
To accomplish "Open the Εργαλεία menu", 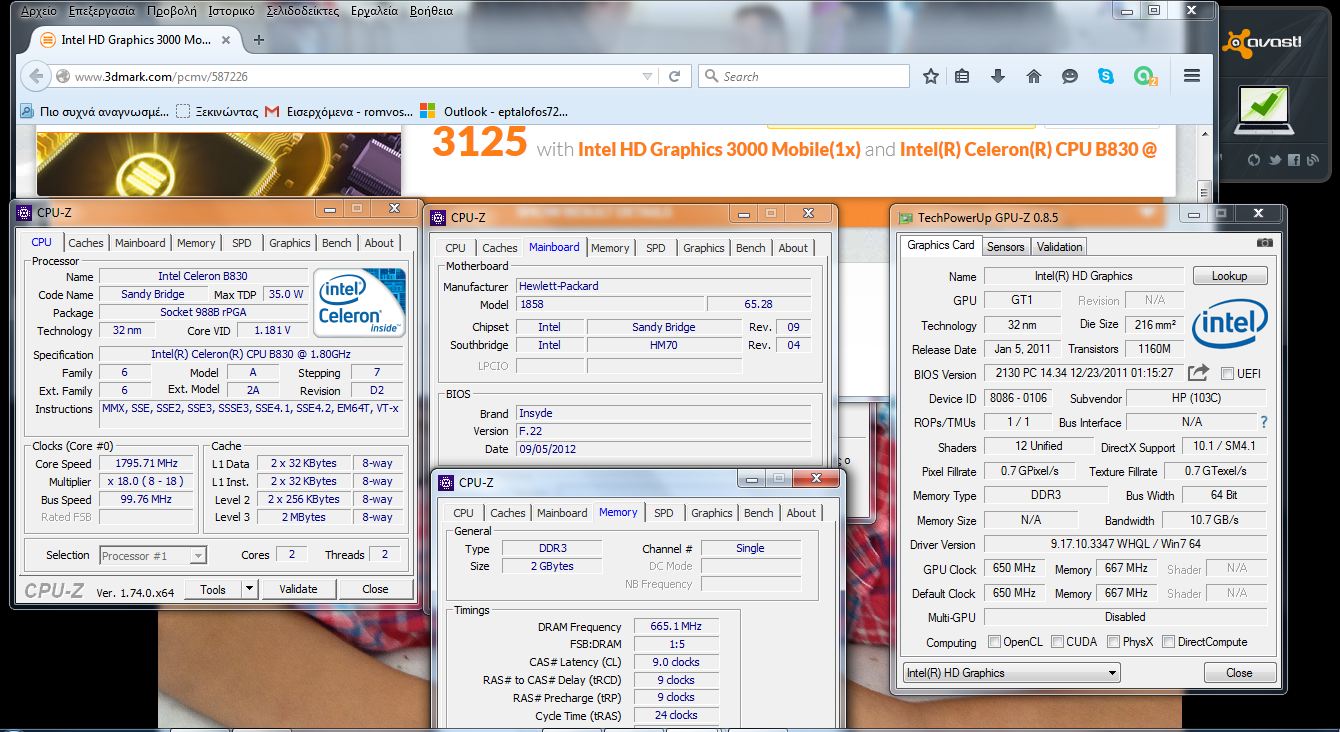I will 375,11.
